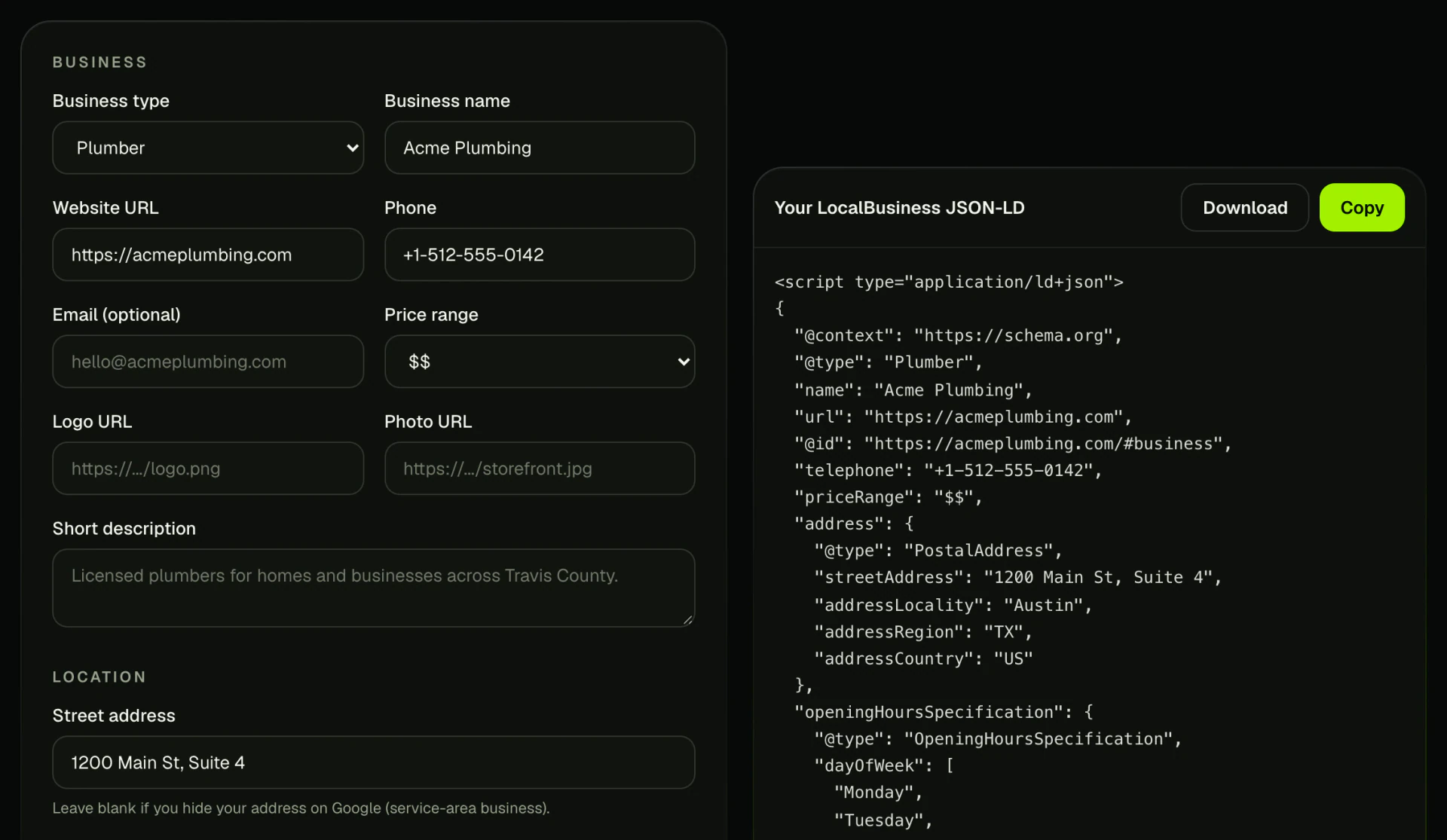The width and height of the screenshot is (1447, 840).
Task: Click the Your LocalBusiness JSON-LD heading
Action: [899, 207]
